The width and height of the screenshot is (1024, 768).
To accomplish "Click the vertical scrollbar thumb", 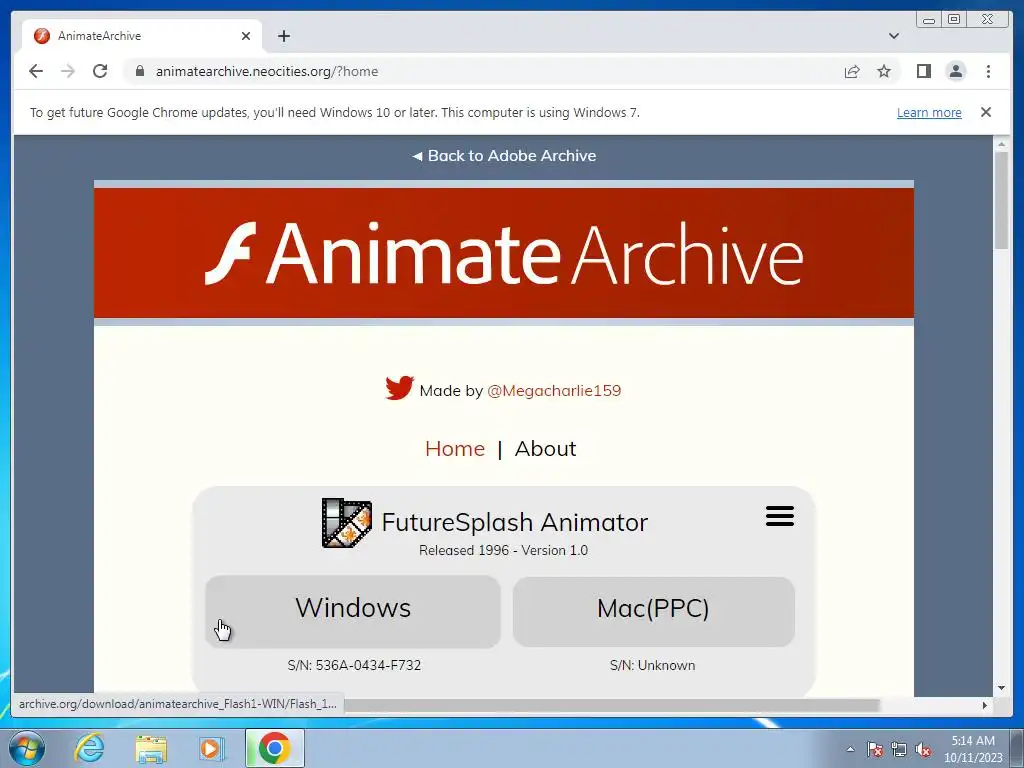I will (x=1001, y=200).
